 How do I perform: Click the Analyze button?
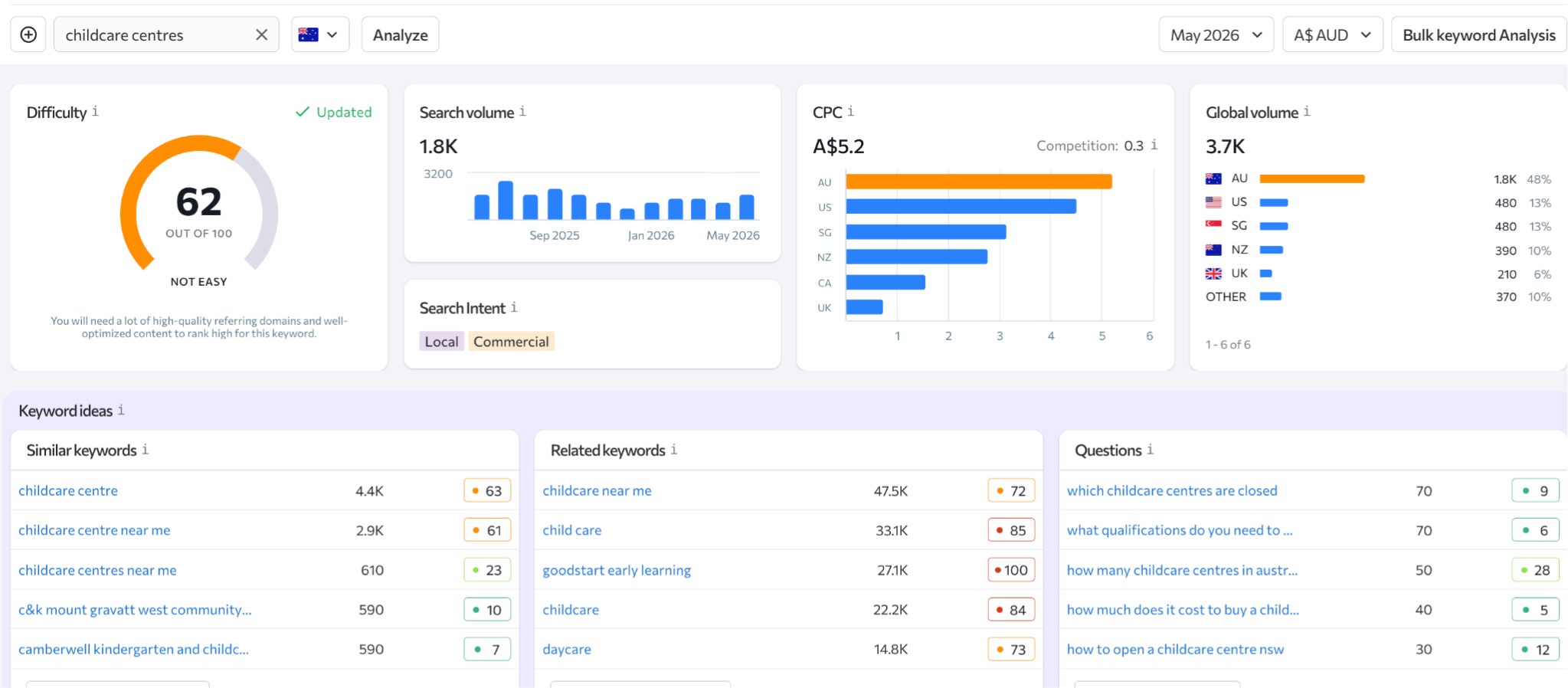coord(400,34)
